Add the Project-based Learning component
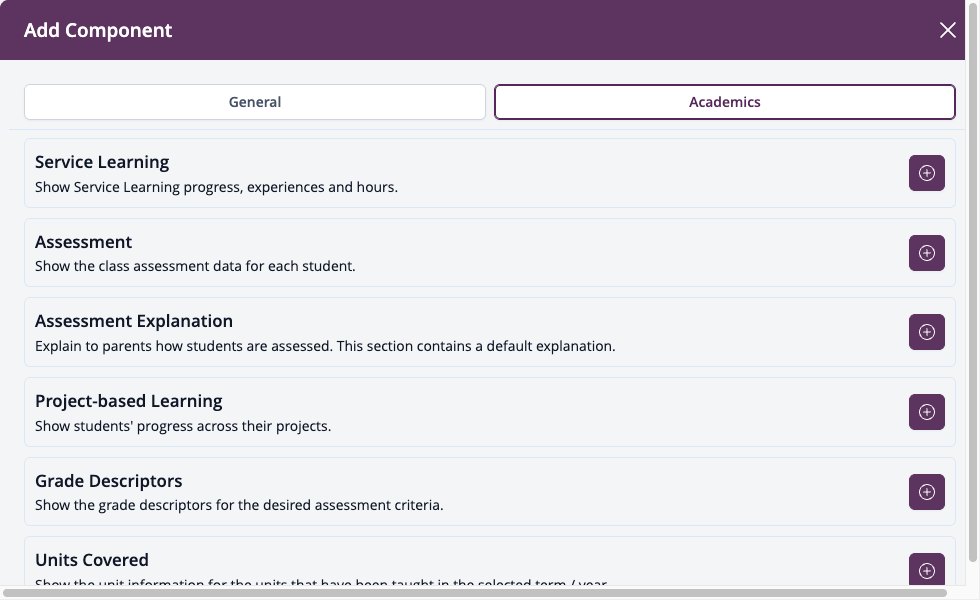The height and width of the screenshot is (600, 980). click(926, 412)
